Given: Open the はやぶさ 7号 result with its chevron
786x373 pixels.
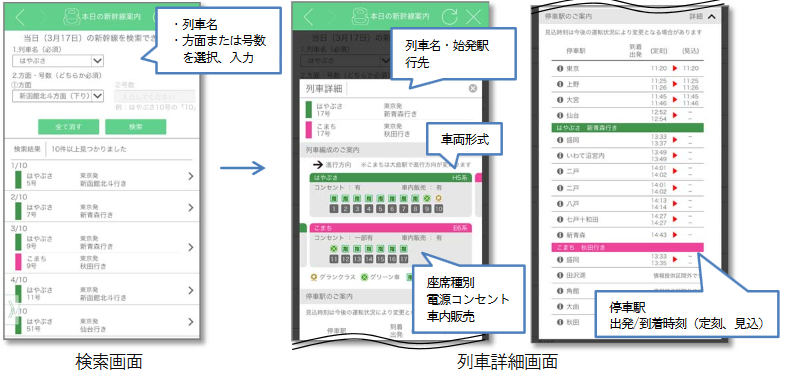Looking at the screenshot, I should point(190,208).
